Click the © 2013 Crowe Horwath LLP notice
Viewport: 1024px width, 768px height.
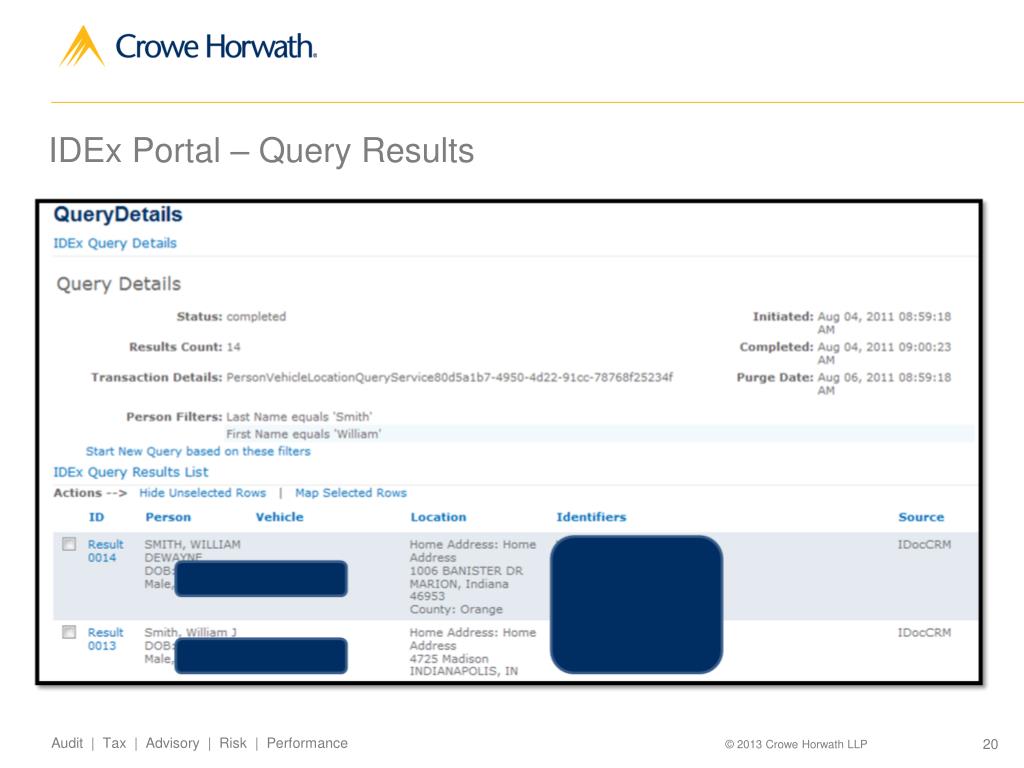coord(796,744)
